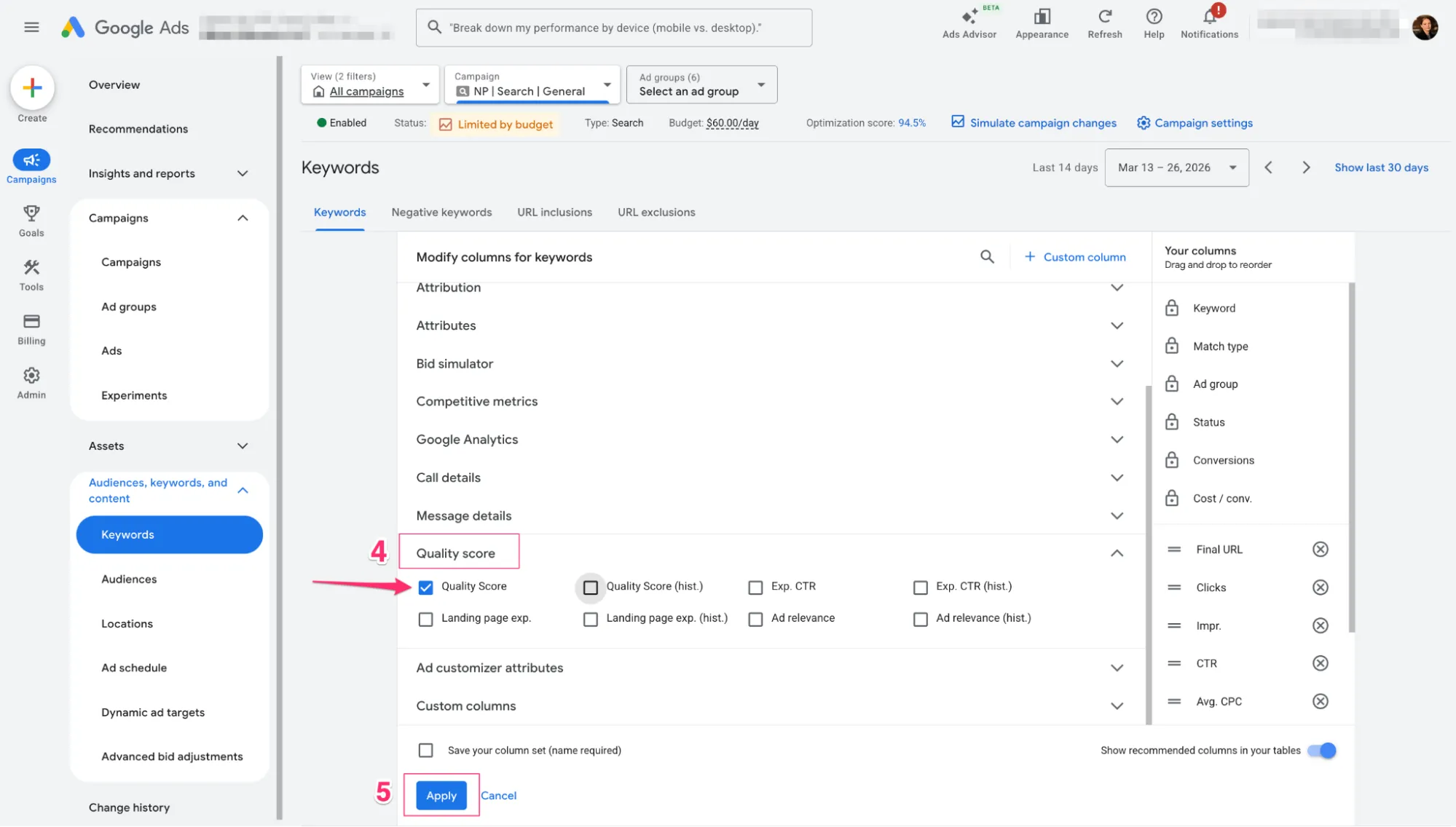Click Show last 30 days link
This screenshot has height=827, width=1456.
[x=1381, y=167]
